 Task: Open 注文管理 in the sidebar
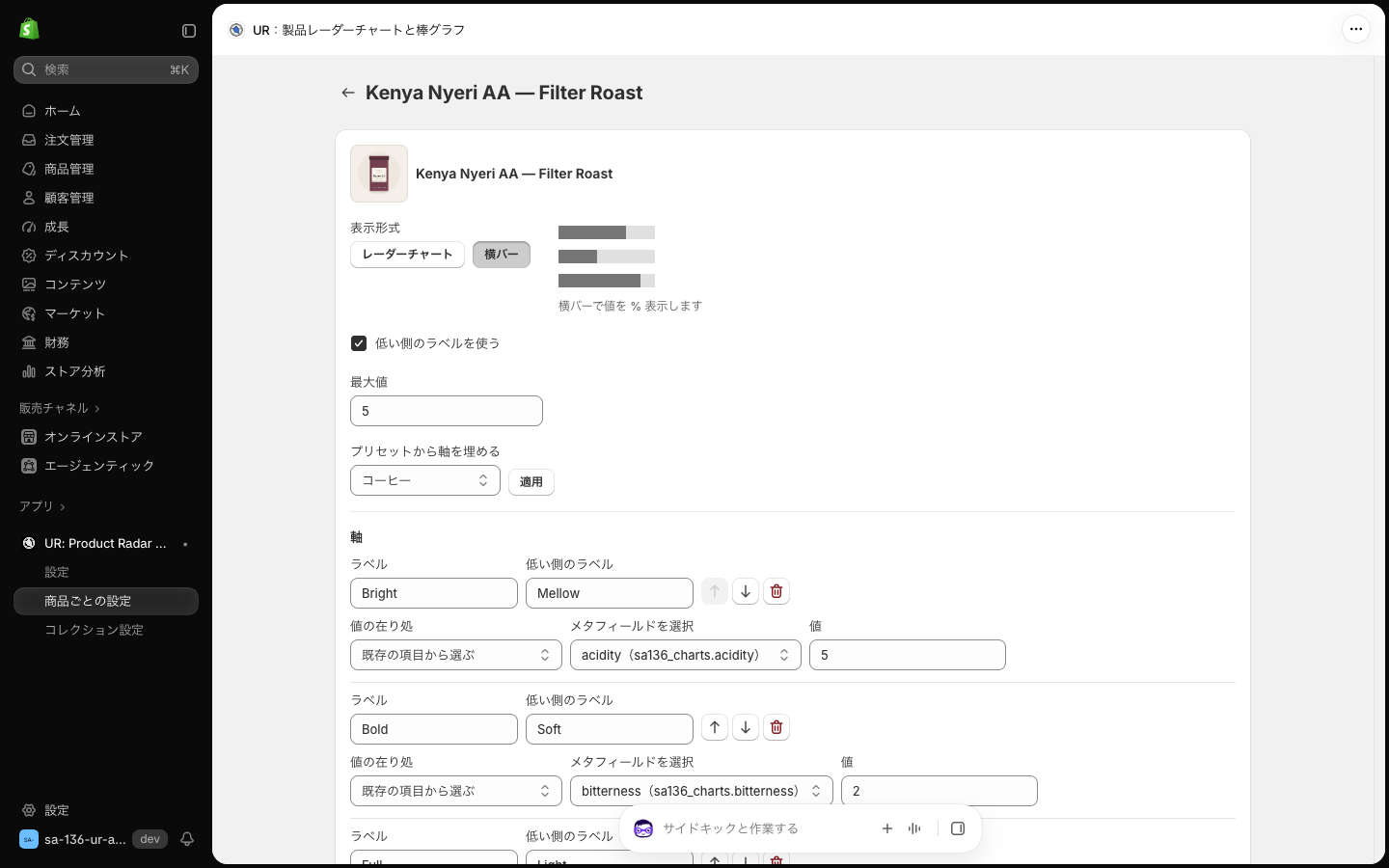pyautogui.click(x=106, y=140)
